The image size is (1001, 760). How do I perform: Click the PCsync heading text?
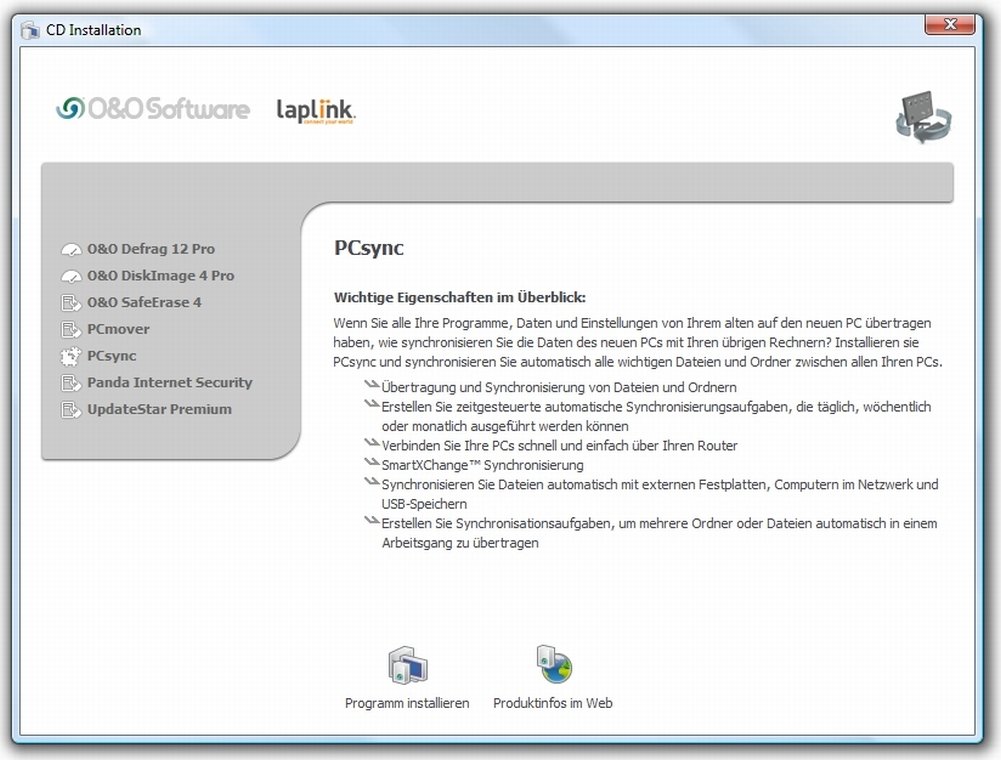click(369, 248)
